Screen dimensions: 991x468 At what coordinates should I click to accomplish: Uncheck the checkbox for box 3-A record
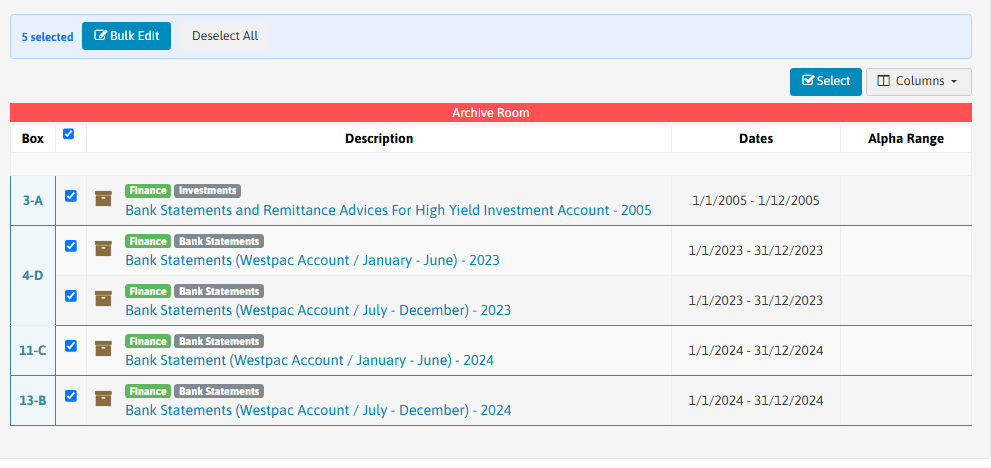coord(71,196)
